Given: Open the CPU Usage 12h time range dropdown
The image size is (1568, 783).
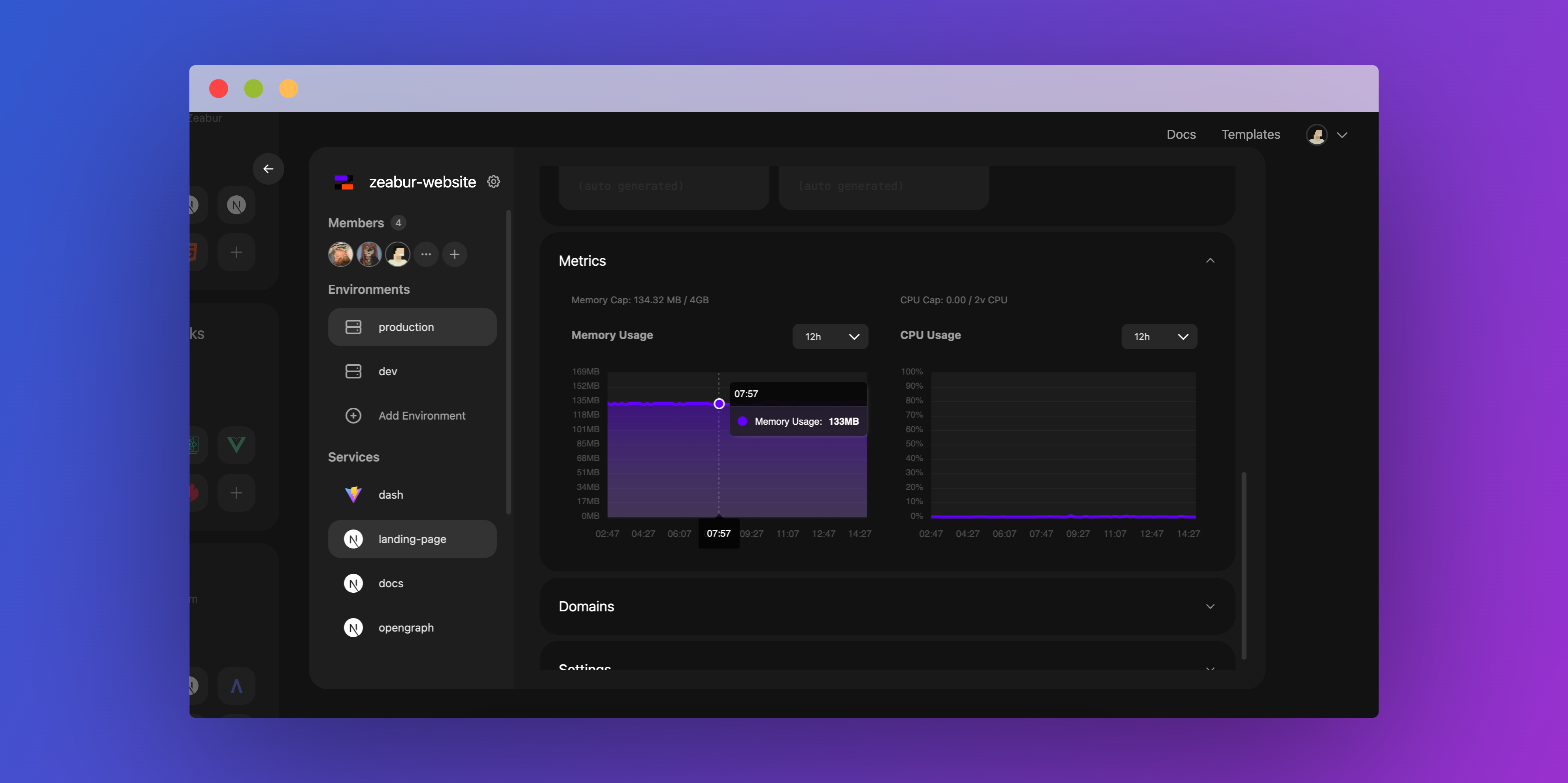Looking at the screenshot, I should tap(1159, 336).
